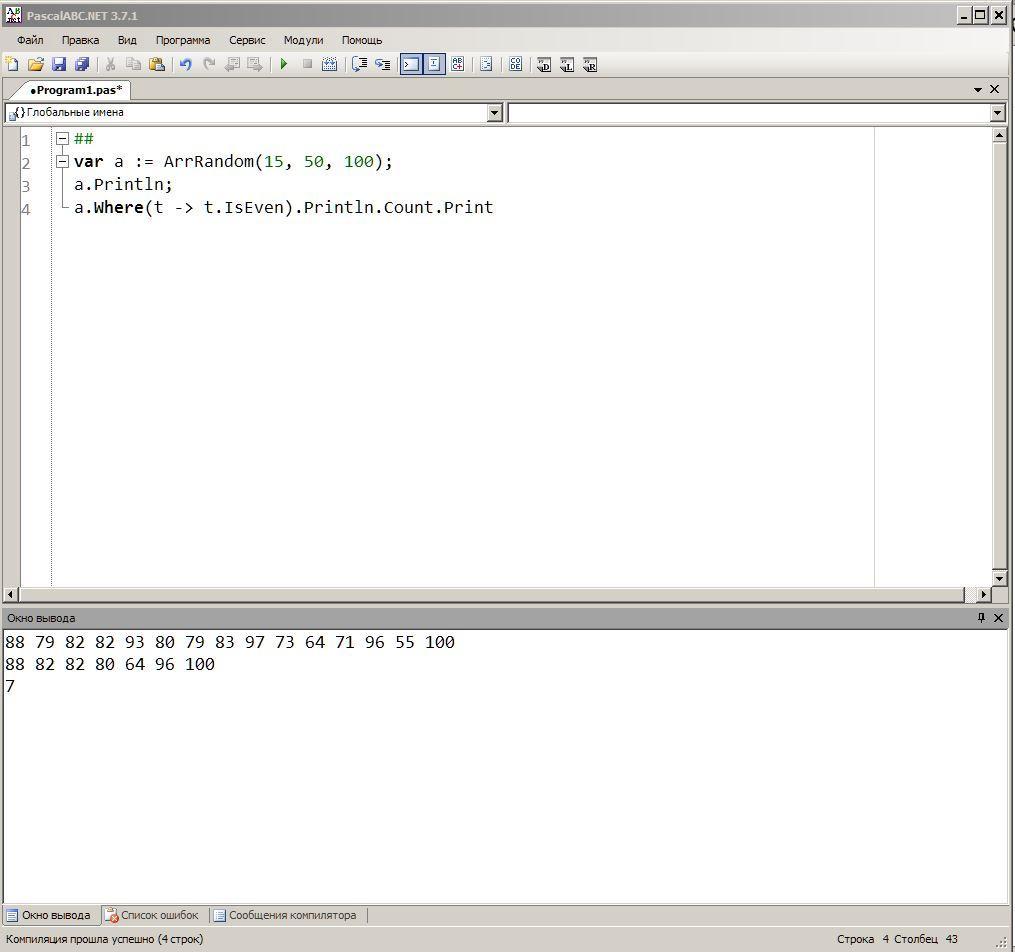Image resolution: width=1015 pixels, height=952 pixels.
Task: Copy the selection with the copy icon
Action: [134, 64]
